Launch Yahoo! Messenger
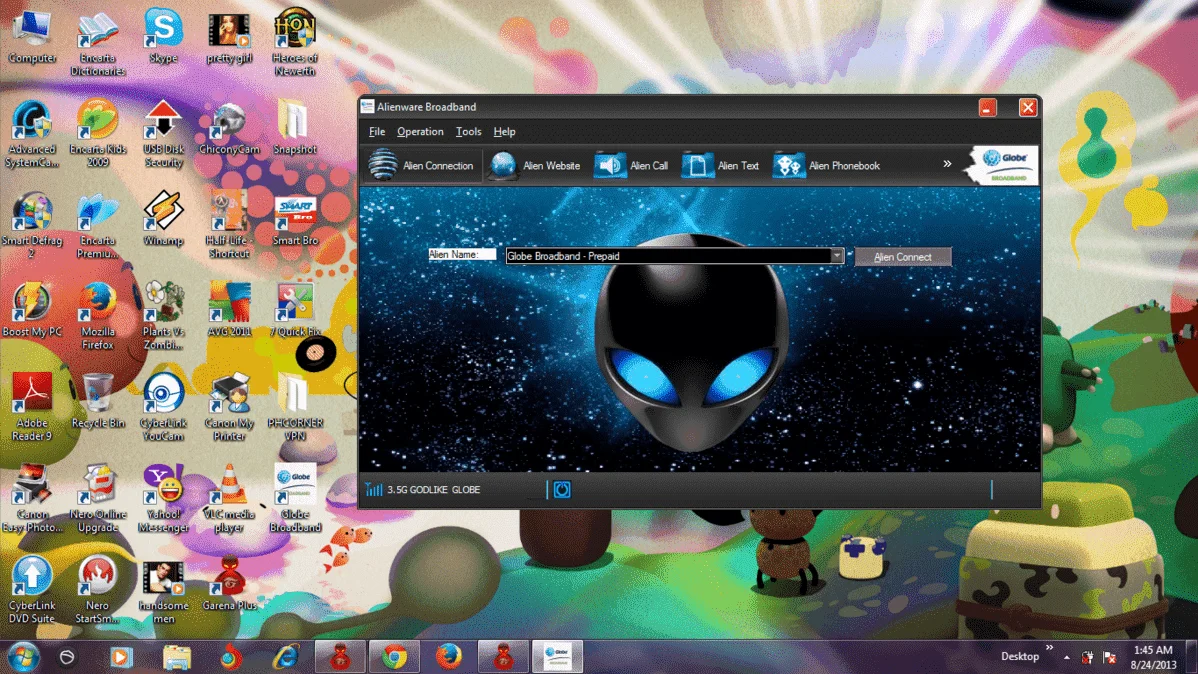The width and height of the screenshot is (1198, 674). click(x=164, y=499)
